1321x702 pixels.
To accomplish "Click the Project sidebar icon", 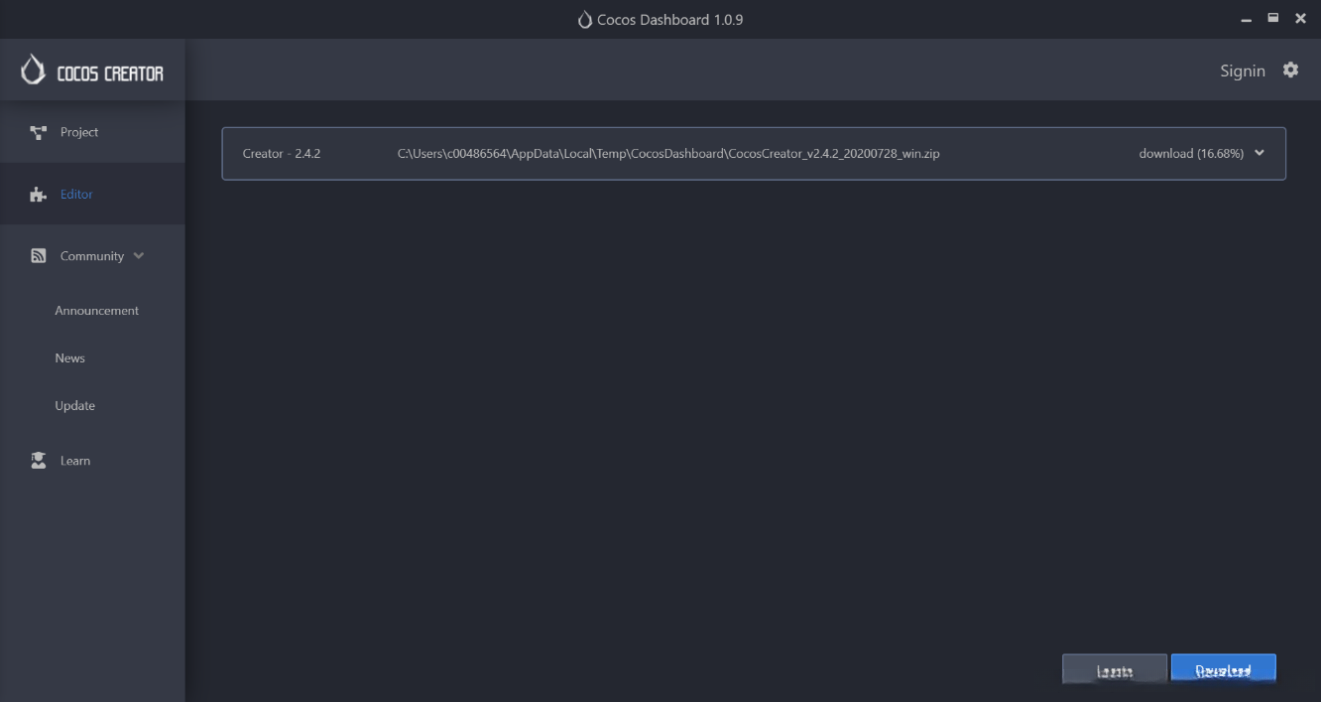I will (38, 132).
